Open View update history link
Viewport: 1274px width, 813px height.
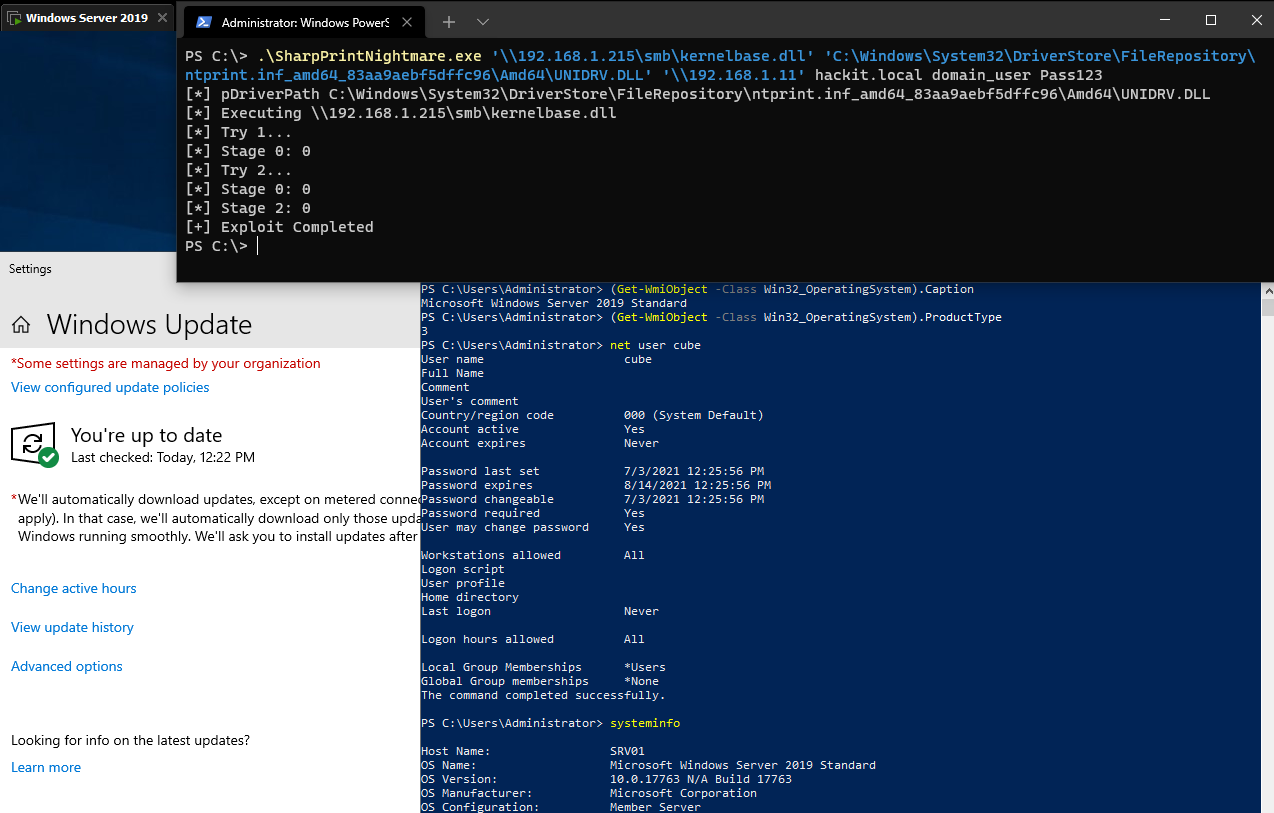[72, 627]
